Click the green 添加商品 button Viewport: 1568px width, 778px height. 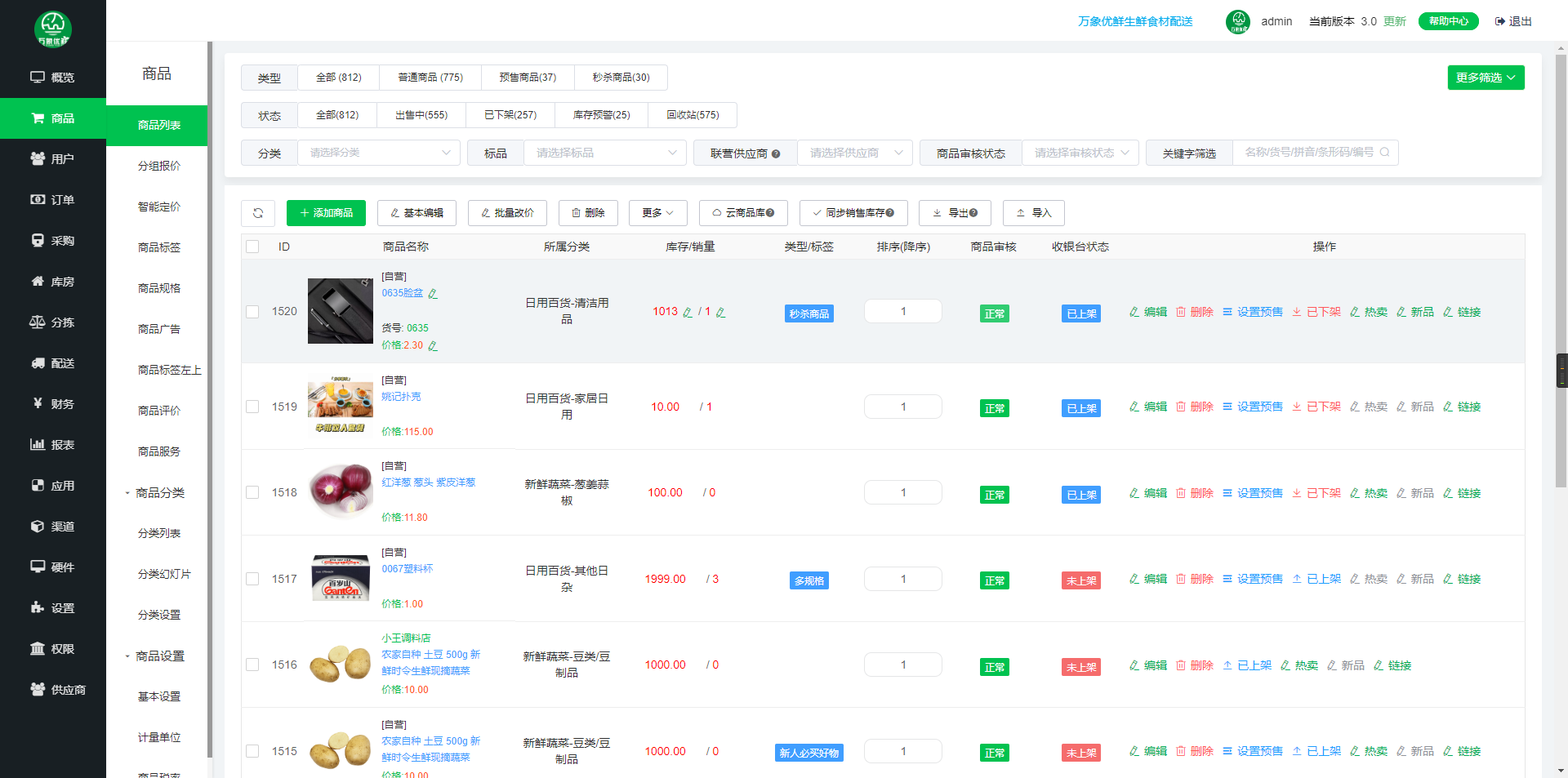(326, 213)
